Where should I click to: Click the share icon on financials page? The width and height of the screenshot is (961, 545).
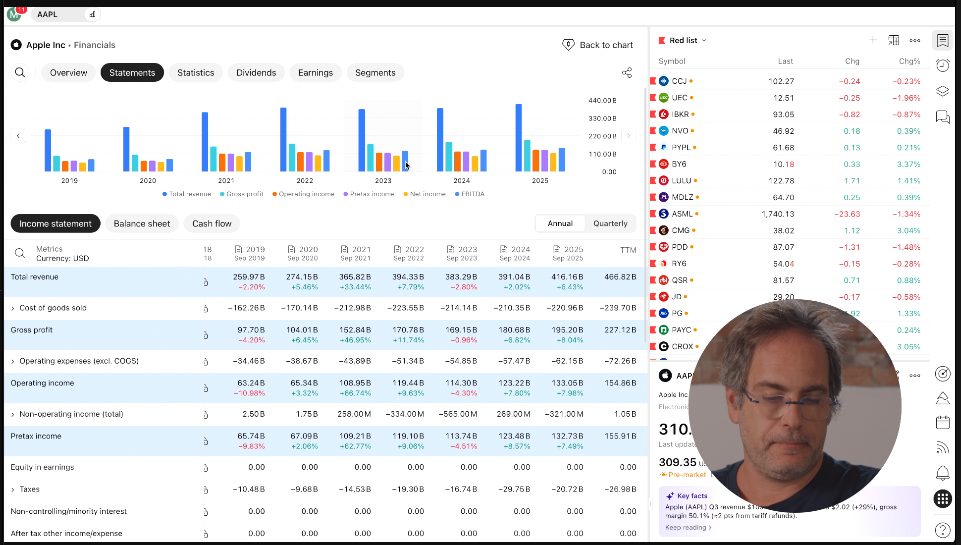[626, 72]
